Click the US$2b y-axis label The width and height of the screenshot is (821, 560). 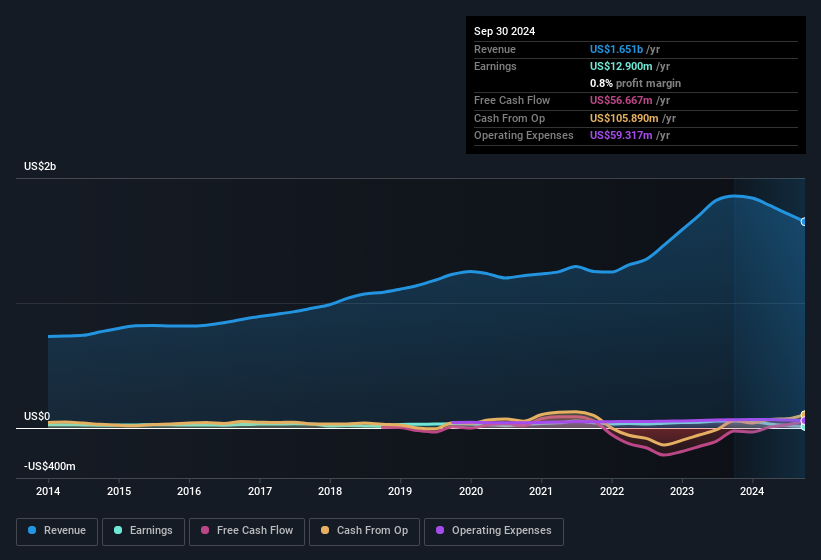(40, 166)
